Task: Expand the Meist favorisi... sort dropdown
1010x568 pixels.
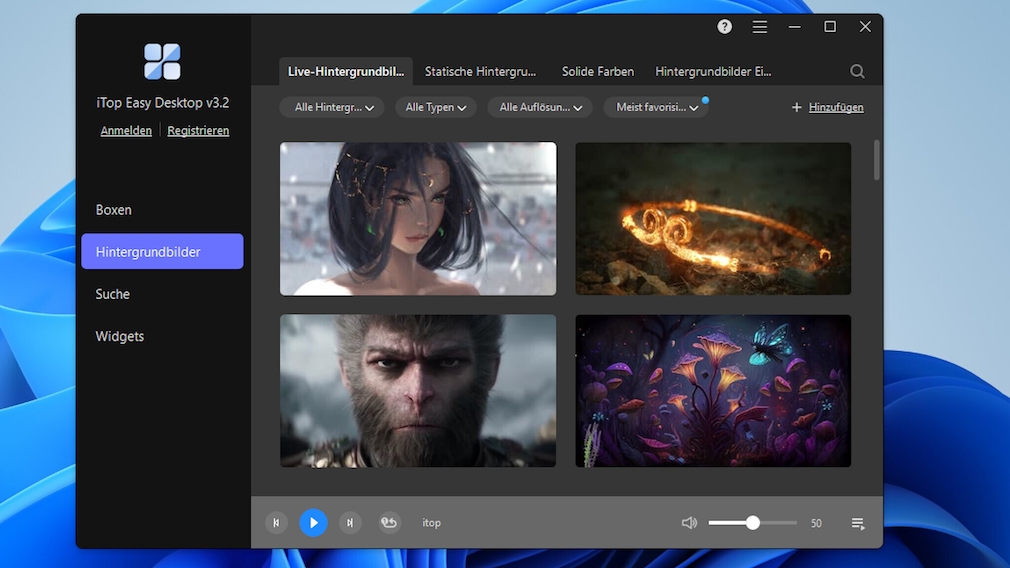Action: click(656, 108)
